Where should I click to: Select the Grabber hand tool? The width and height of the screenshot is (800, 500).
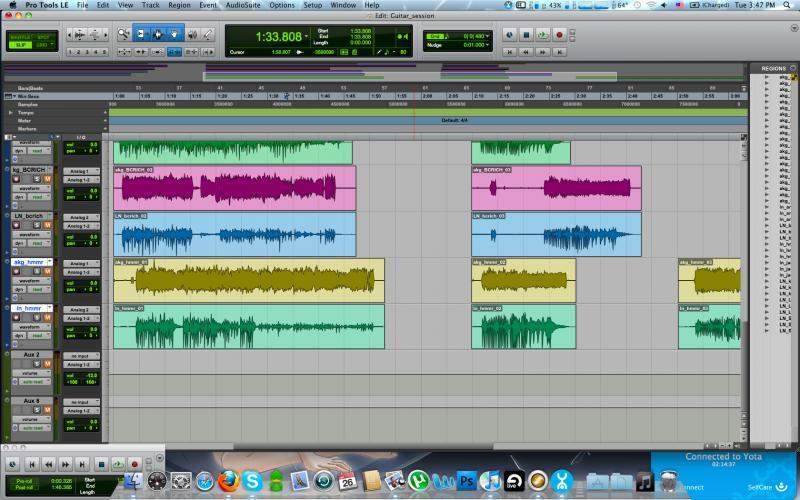click(x=174, y=34)
